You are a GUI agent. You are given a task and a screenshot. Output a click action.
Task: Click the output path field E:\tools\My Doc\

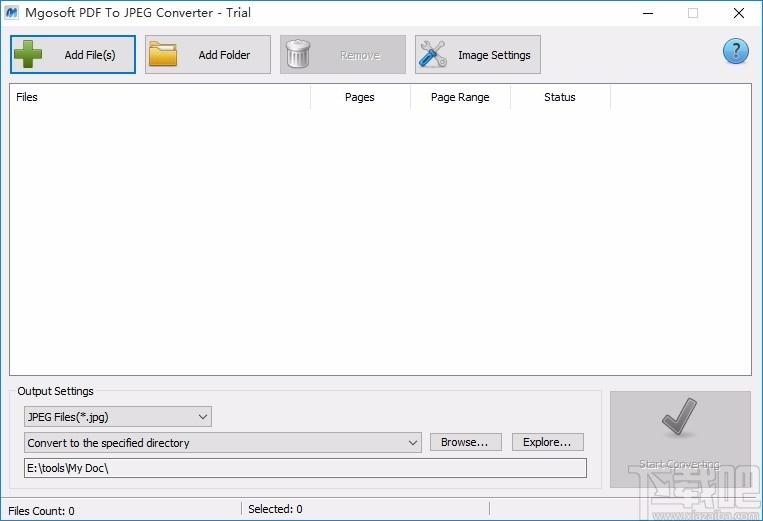[305, 468]
